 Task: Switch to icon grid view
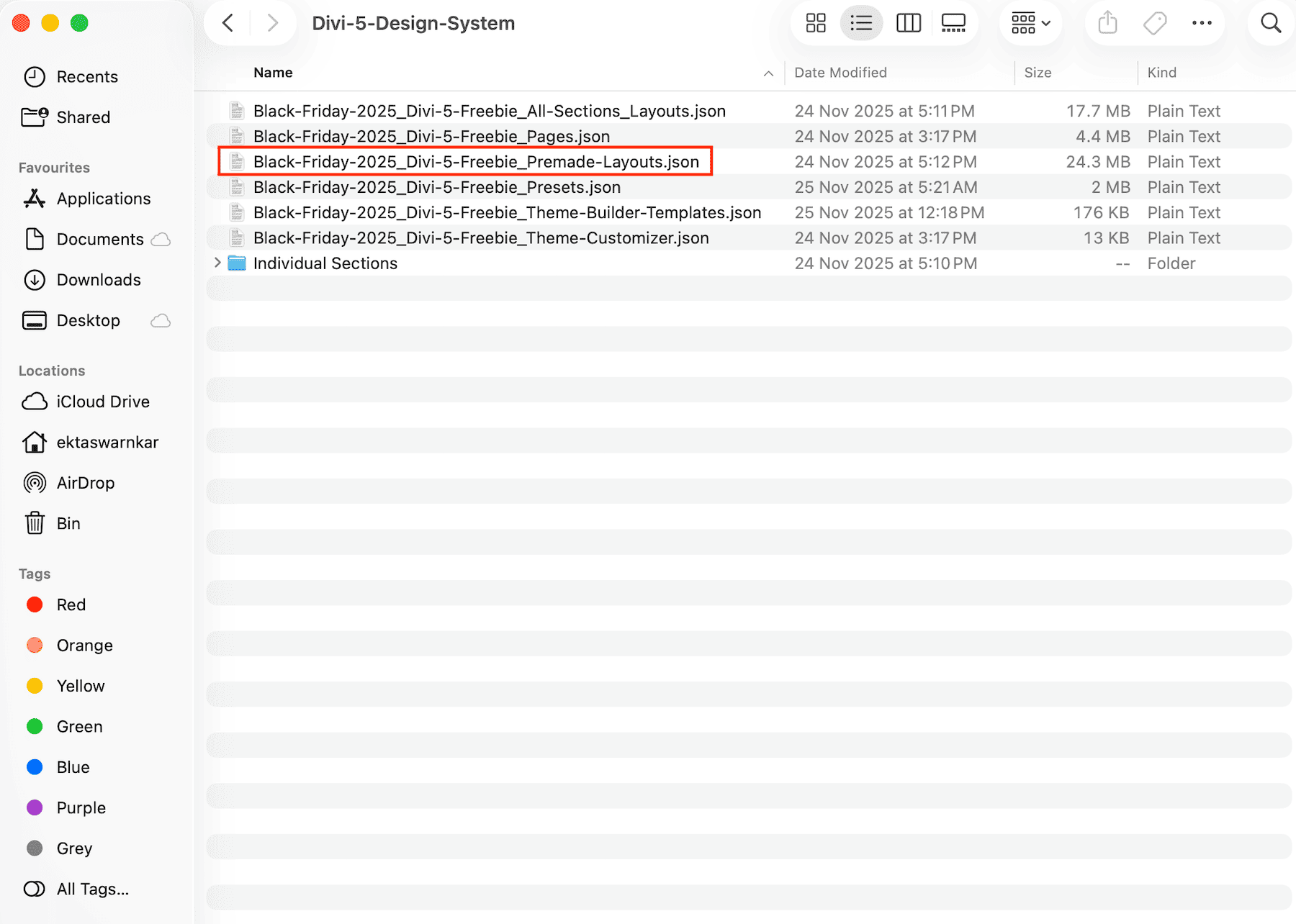816,22
